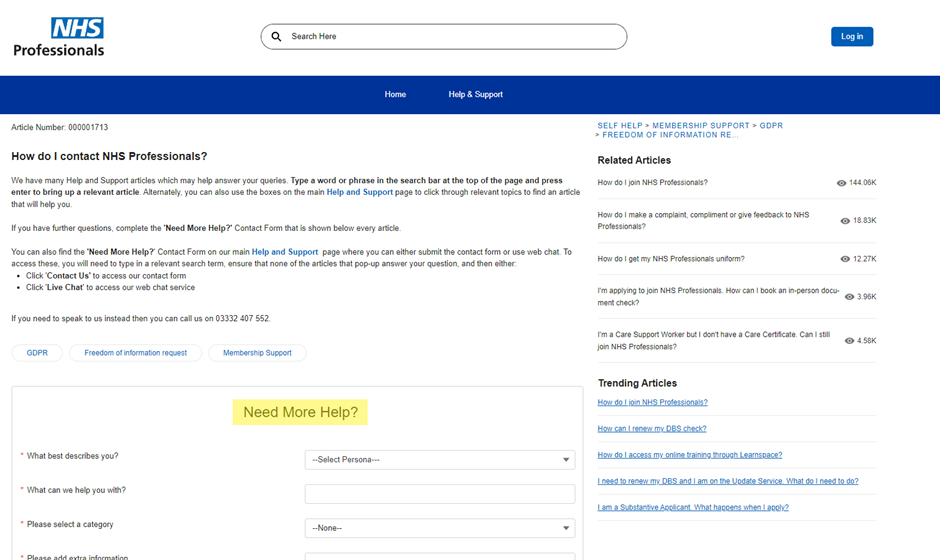Go to the Help & Support tab

475,94
